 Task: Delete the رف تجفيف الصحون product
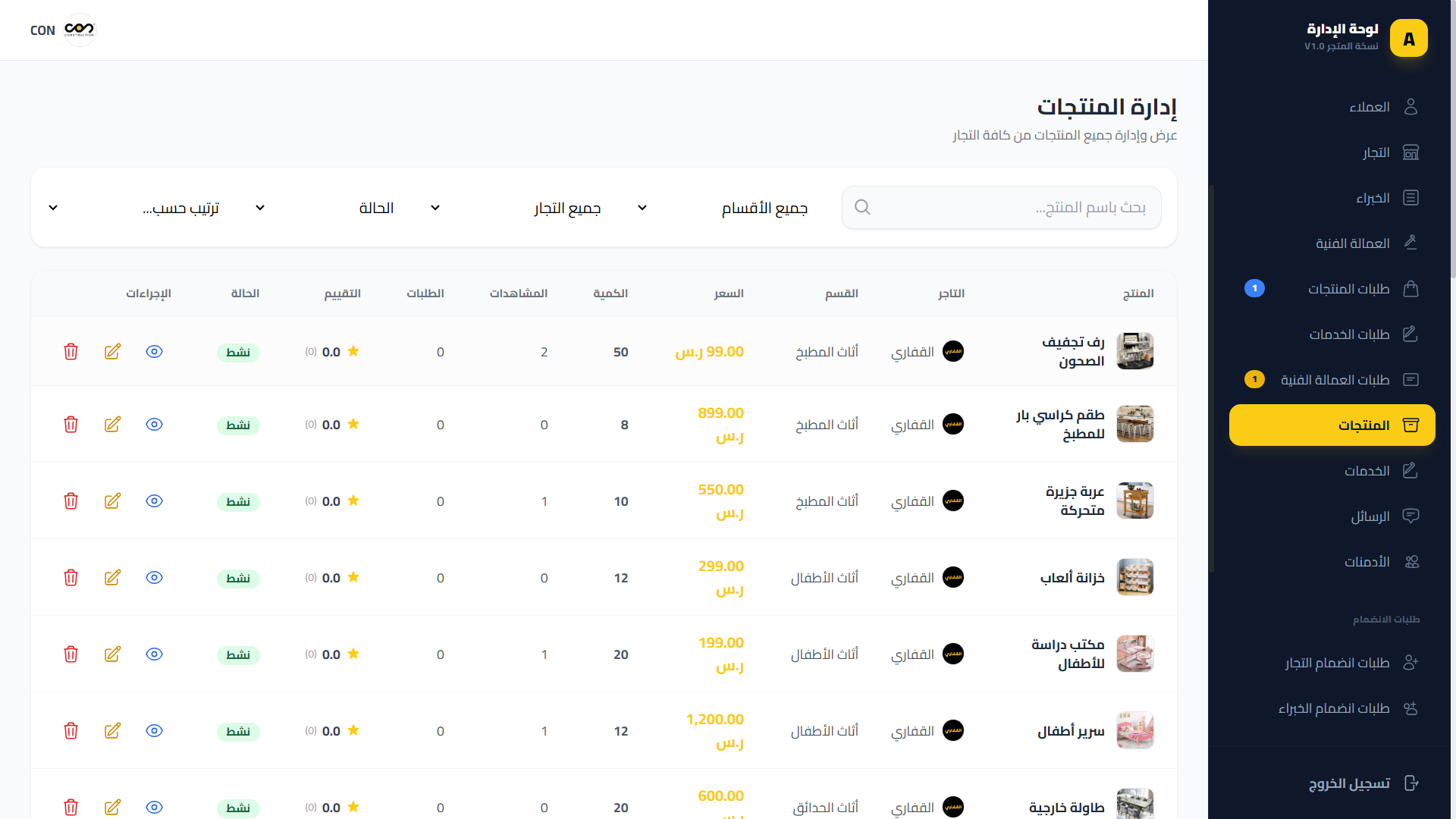[71, 352]
